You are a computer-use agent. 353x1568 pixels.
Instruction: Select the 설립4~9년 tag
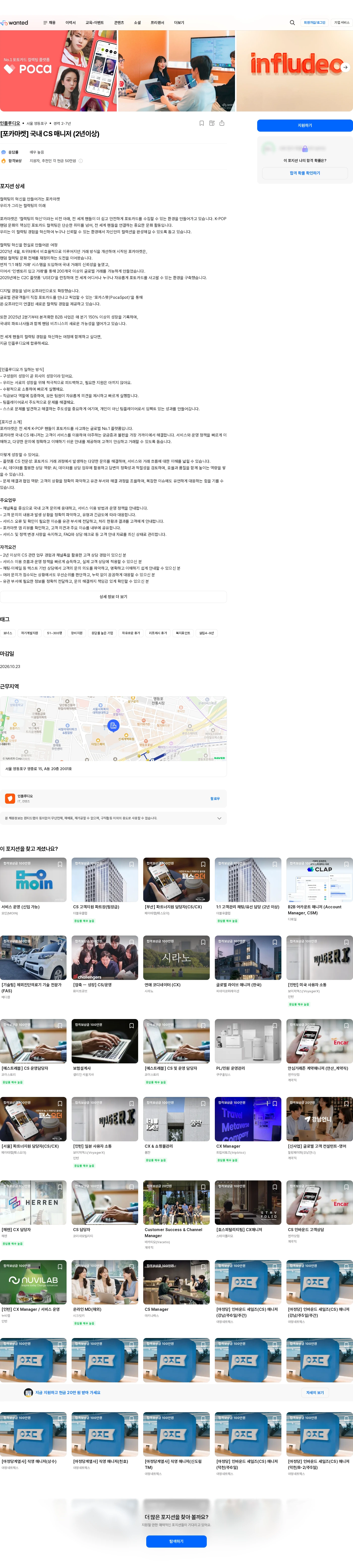(206, 633)
